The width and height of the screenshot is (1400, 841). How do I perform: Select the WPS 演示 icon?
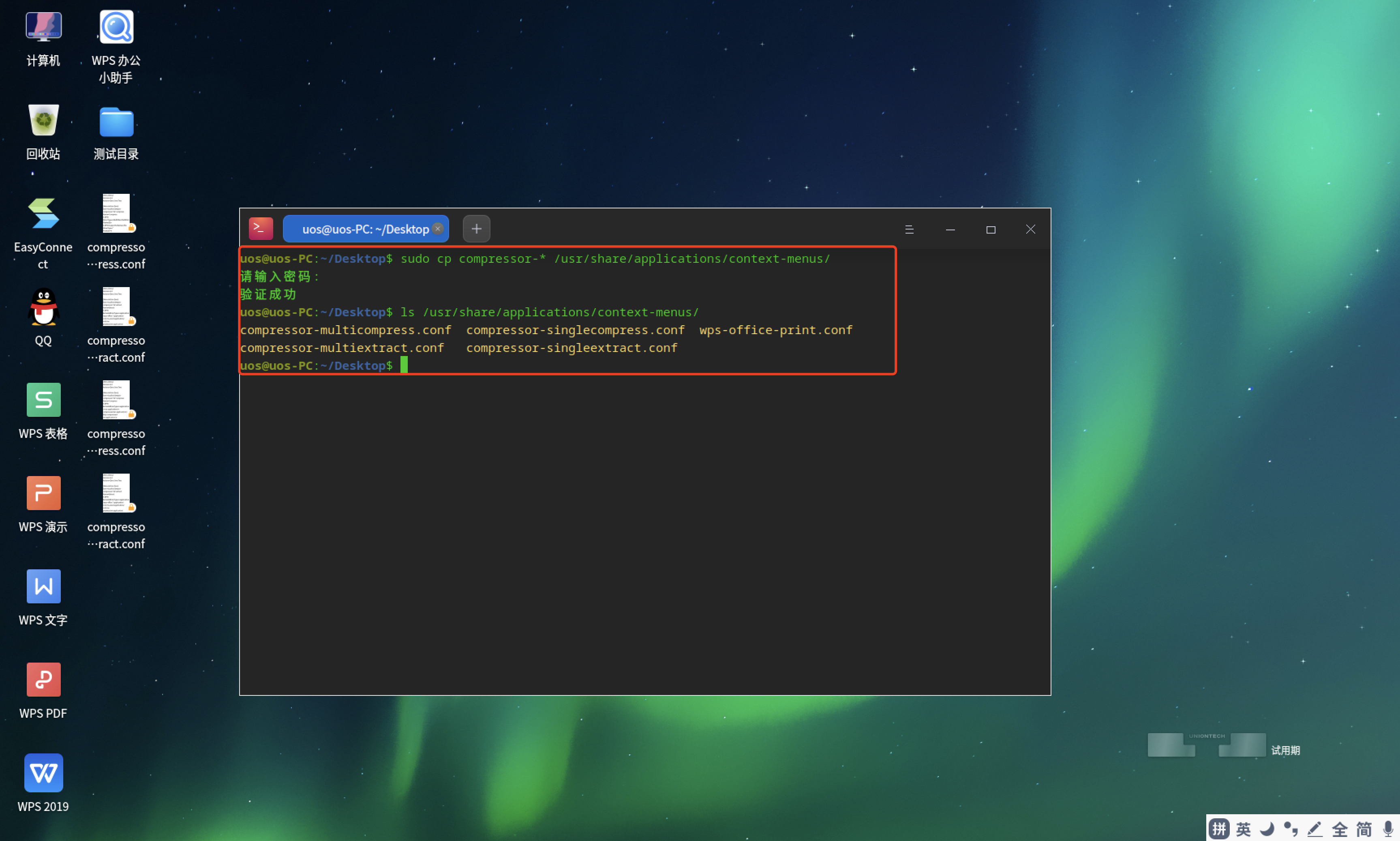[43, 493]
